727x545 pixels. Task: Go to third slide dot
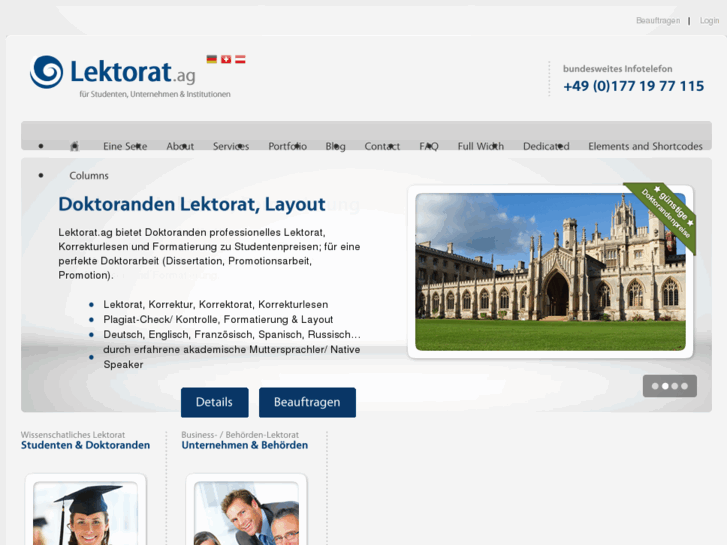click(675, 386)
